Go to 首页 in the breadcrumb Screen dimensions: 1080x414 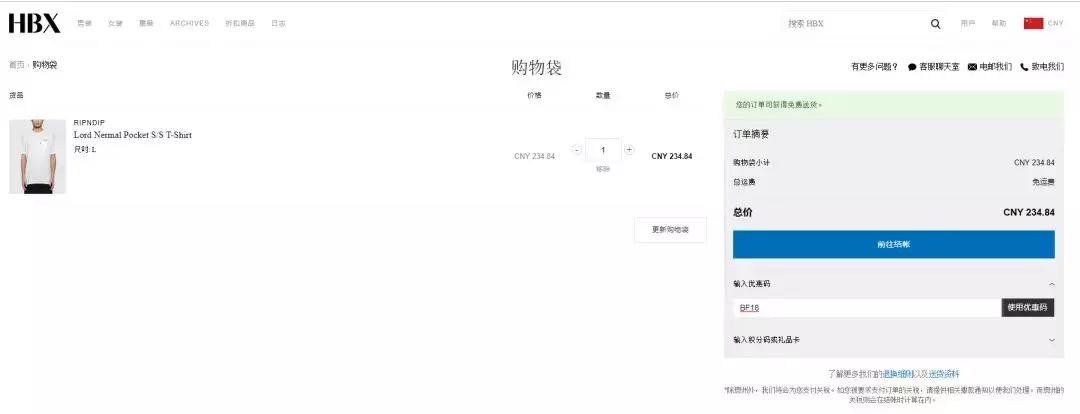pos(16,65)
